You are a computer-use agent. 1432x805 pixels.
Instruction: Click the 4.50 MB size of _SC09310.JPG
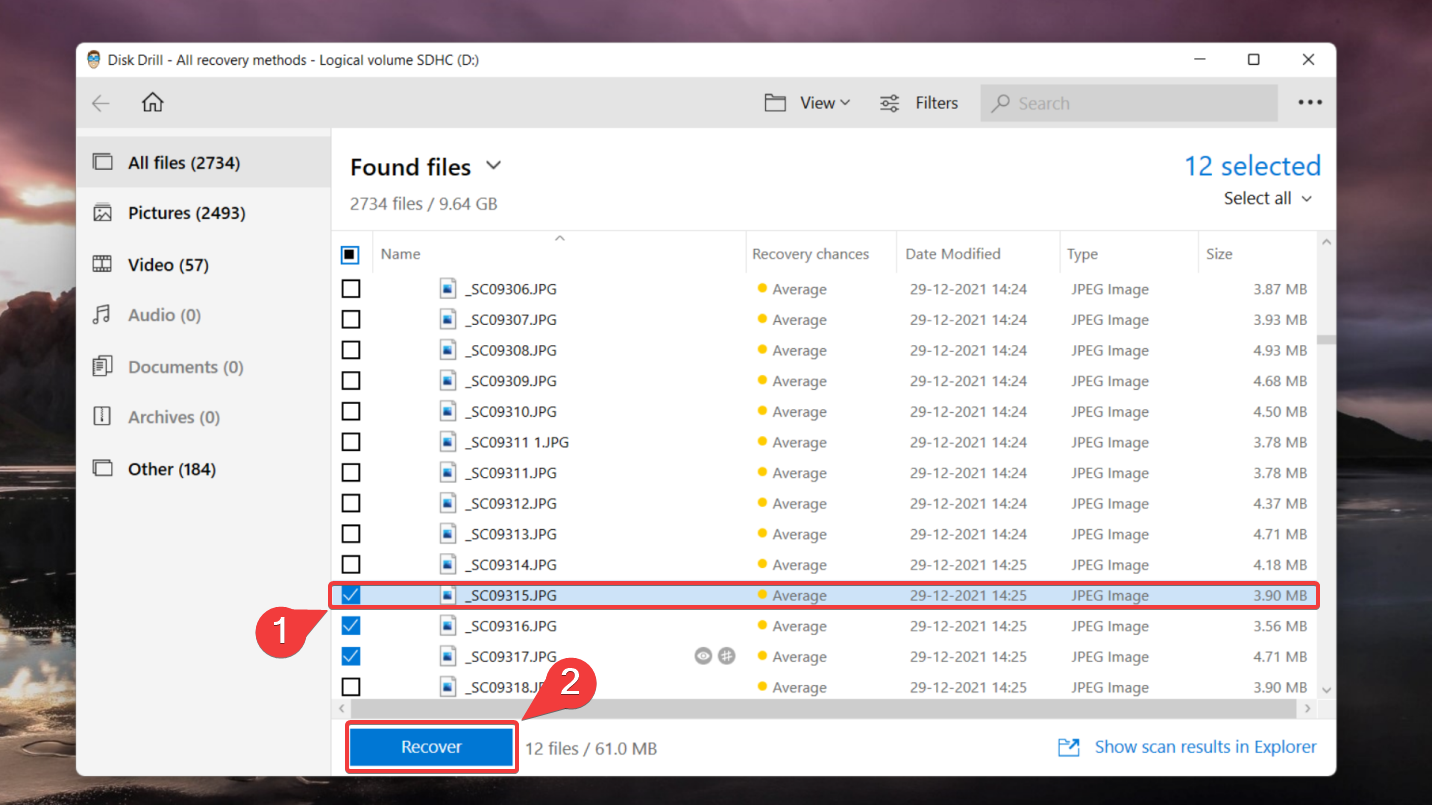tap(1280, 411)
